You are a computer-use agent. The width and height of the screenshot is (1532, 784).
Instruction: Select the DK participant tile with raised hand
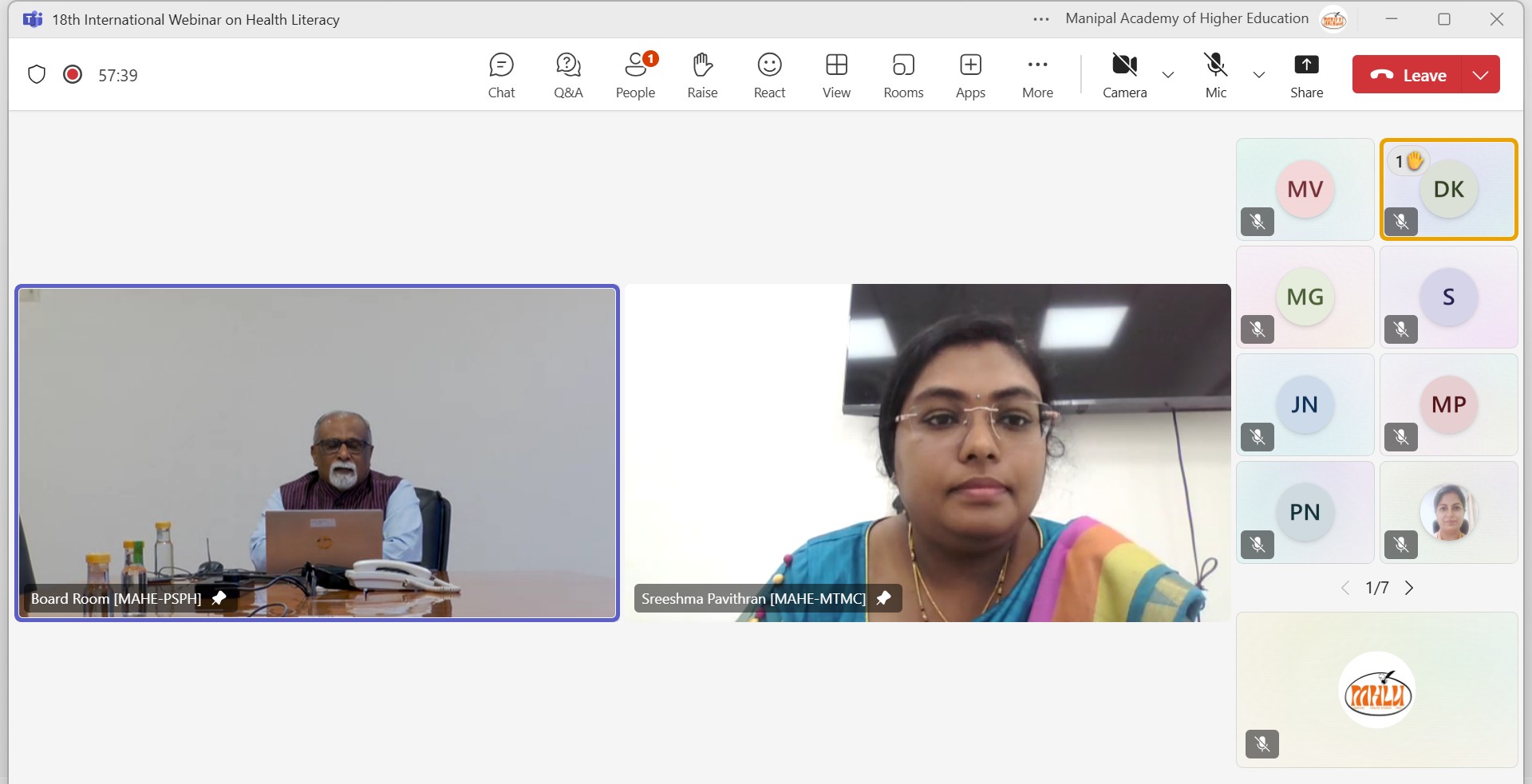[1448, 190]
